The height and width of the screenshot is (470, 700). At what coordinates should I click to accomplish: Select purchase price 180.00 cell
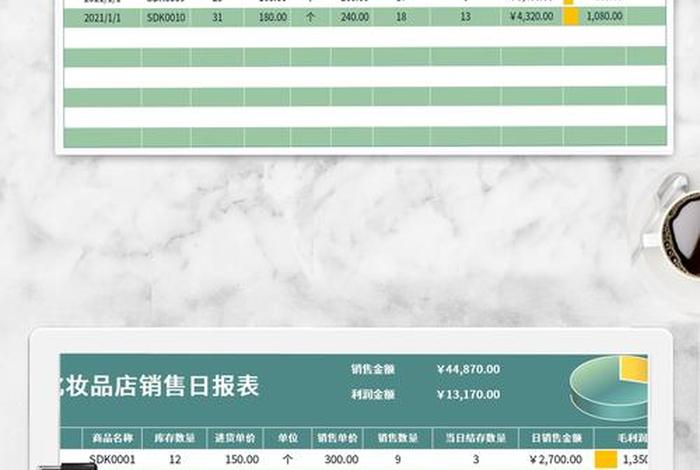pos(272,17)
